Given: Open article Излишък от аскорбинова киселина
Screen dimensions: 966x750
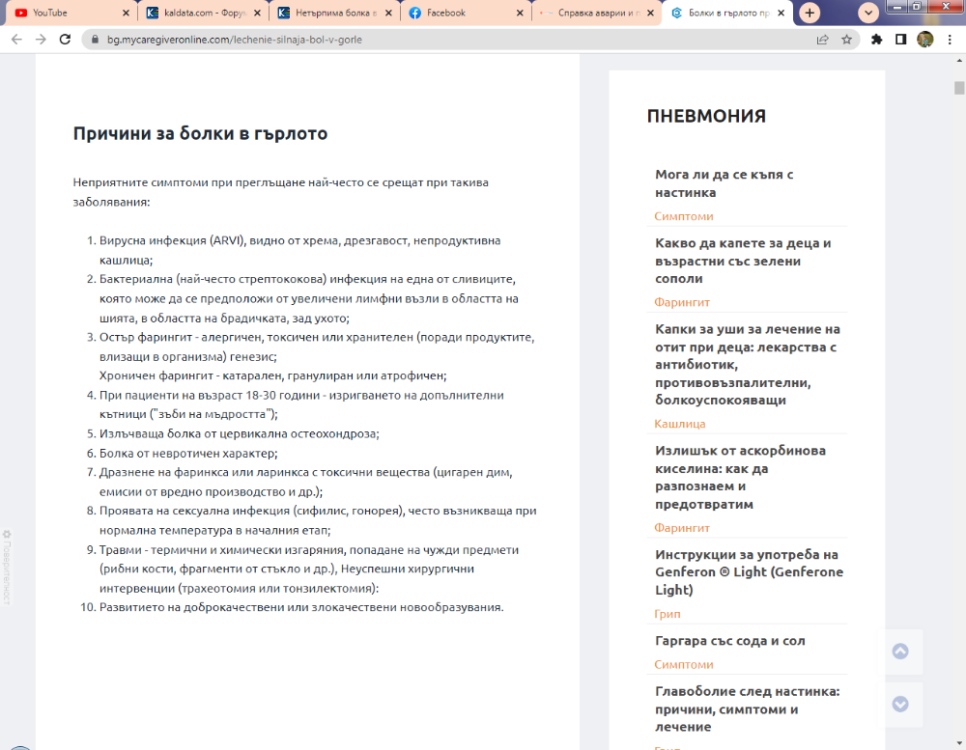Looking at the screenshot, I should tap(740, 477).
